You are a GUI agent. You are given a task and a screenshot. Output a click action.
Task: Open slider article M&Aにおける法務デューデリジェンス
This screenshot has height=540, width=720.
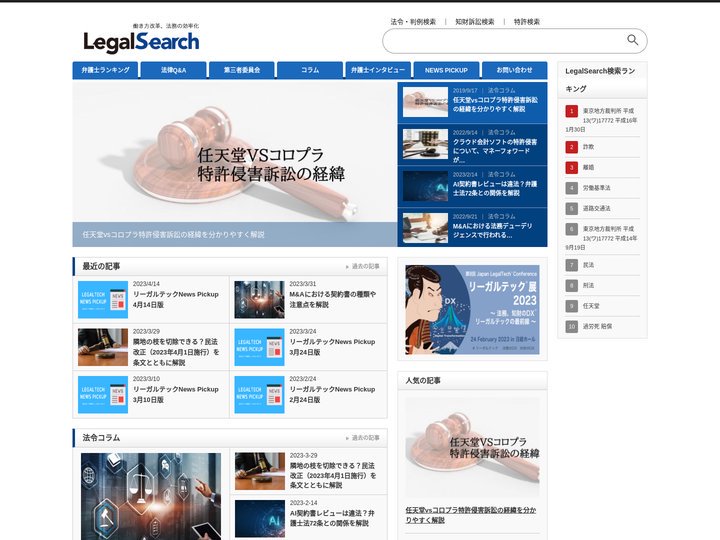[x=493, y=231]
